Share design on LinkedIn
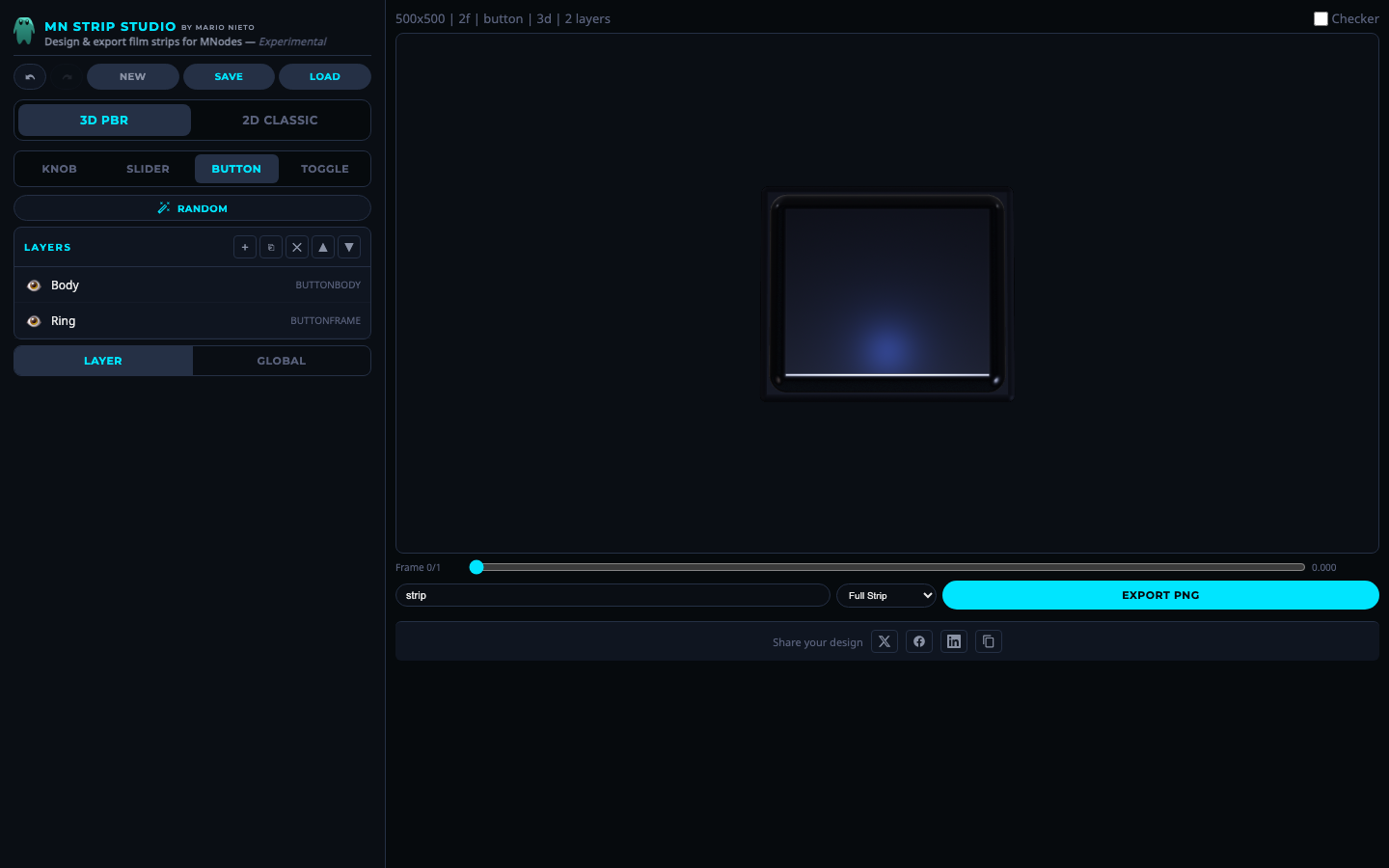Viewport: 1389px width, 868px height. 954,641
